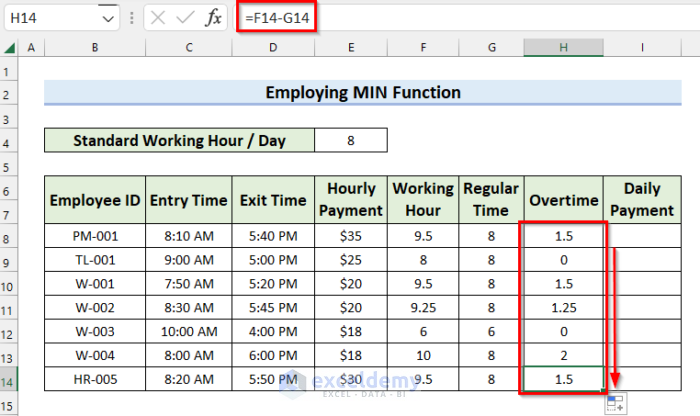The width and height of the screenshot is (700, 416).
Task: Select regular time 6 for W-003
Action: tap(491, 331)
